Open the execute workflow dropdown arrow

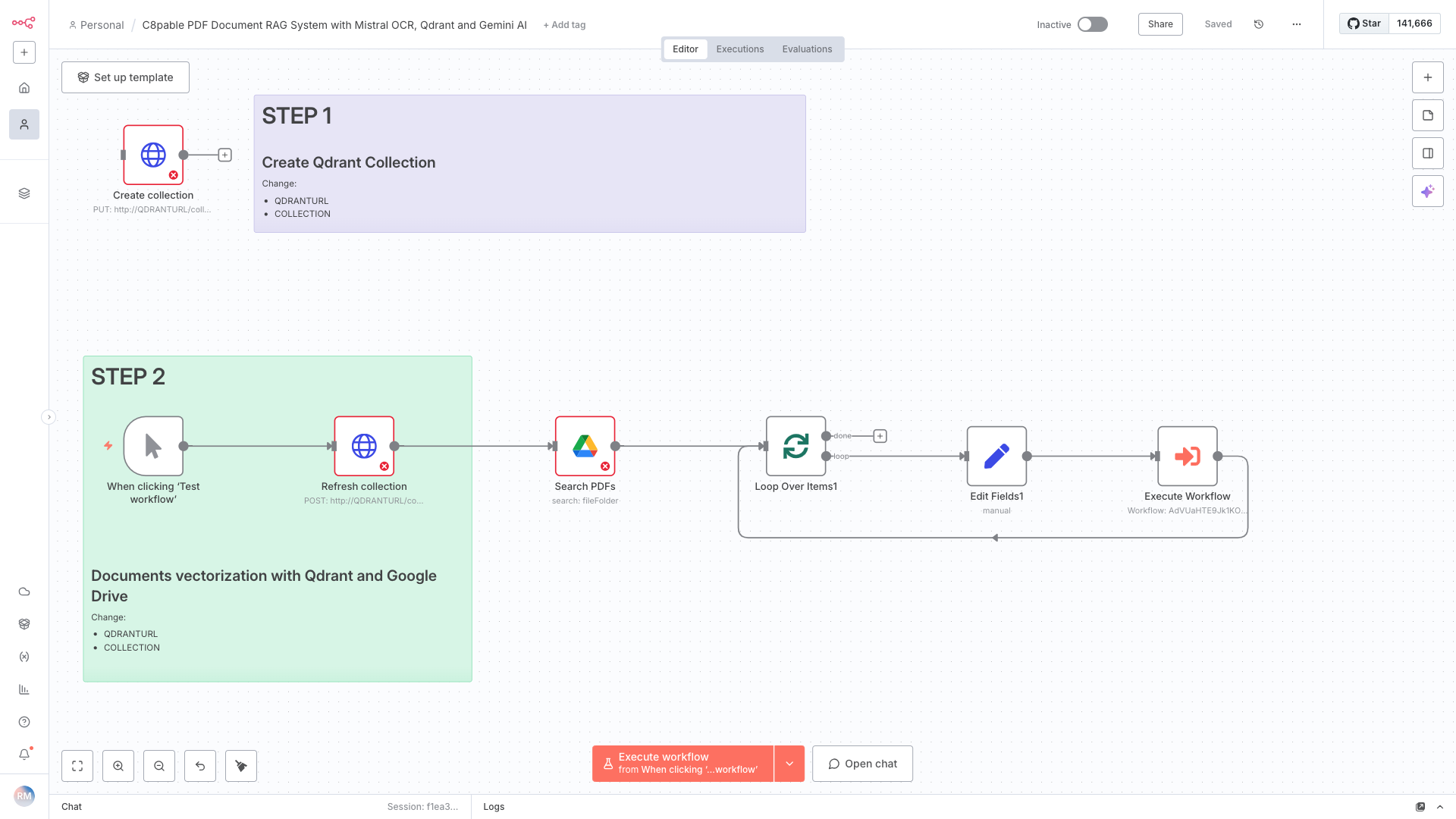click(x=789, y=764)
